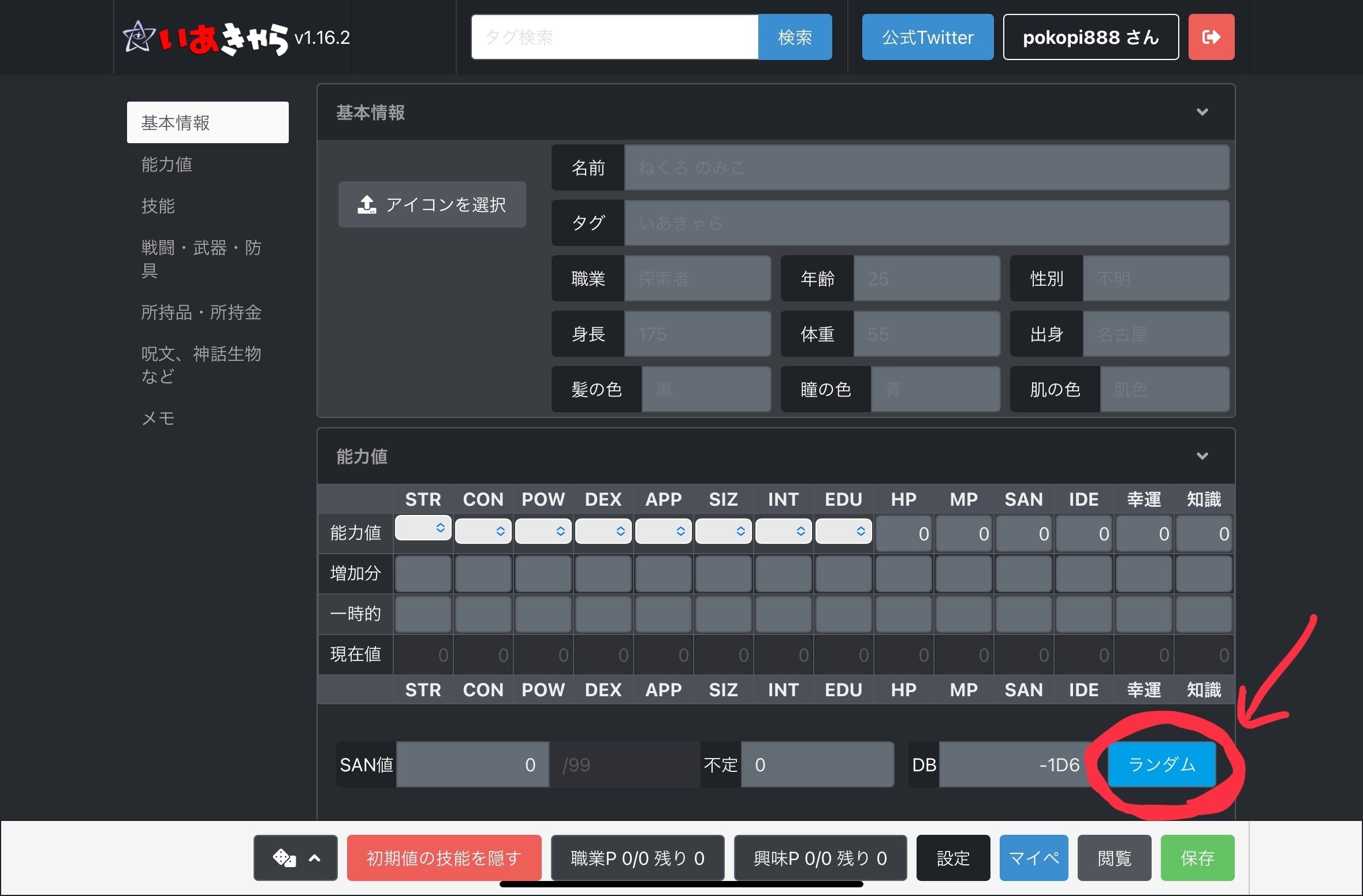Click the 出身 birthplace field
This screenshot has height=896, width=1363.
(x=1156, y=334)
